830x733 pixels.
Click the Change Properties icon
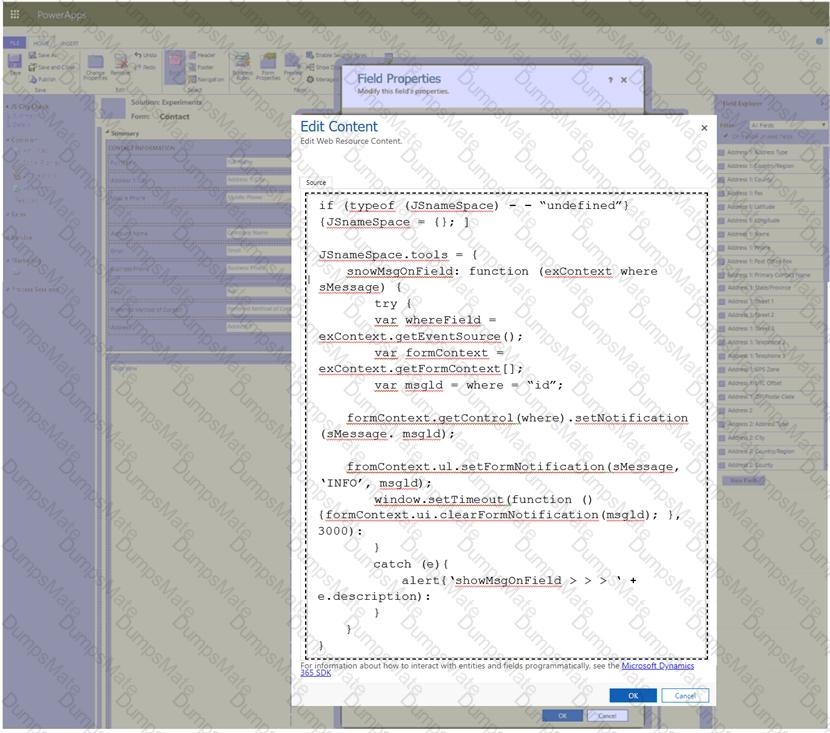coord(96,67)
